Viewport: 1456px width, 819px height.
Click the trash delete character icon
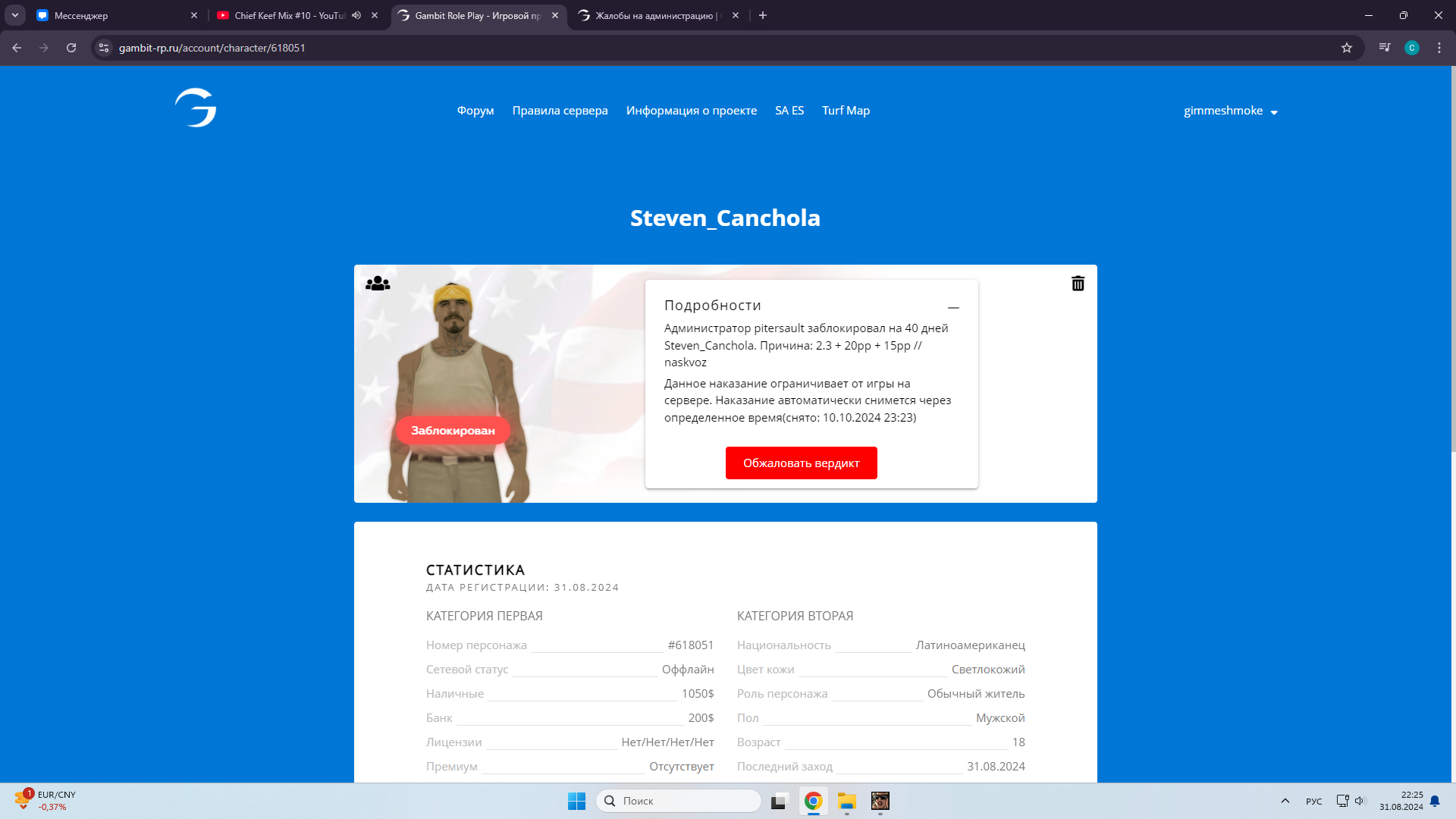pyautogui.click(x=1078, y=284)
